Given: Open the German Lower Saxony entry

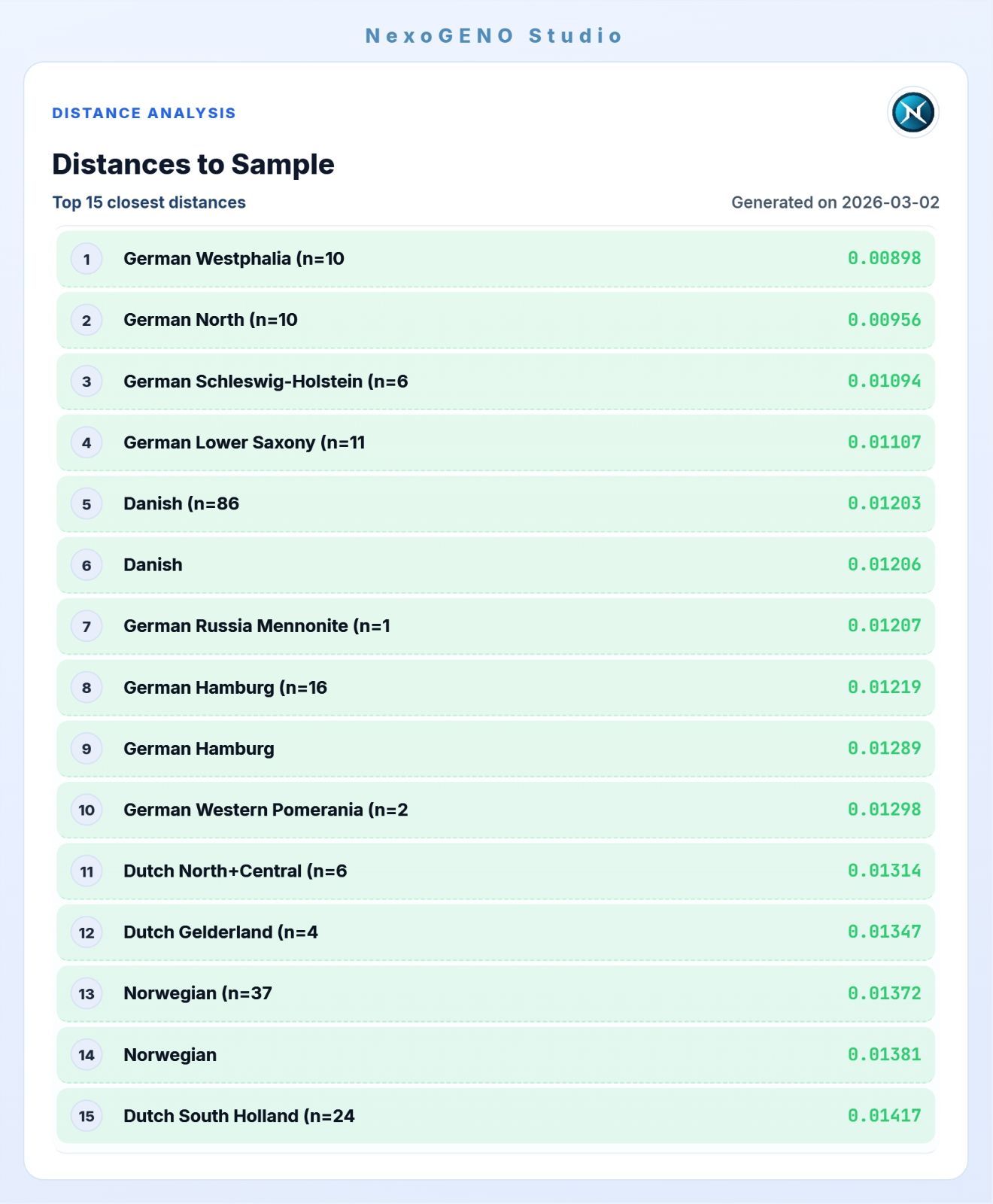Looking at the screenshot, I should click(244, 442).
